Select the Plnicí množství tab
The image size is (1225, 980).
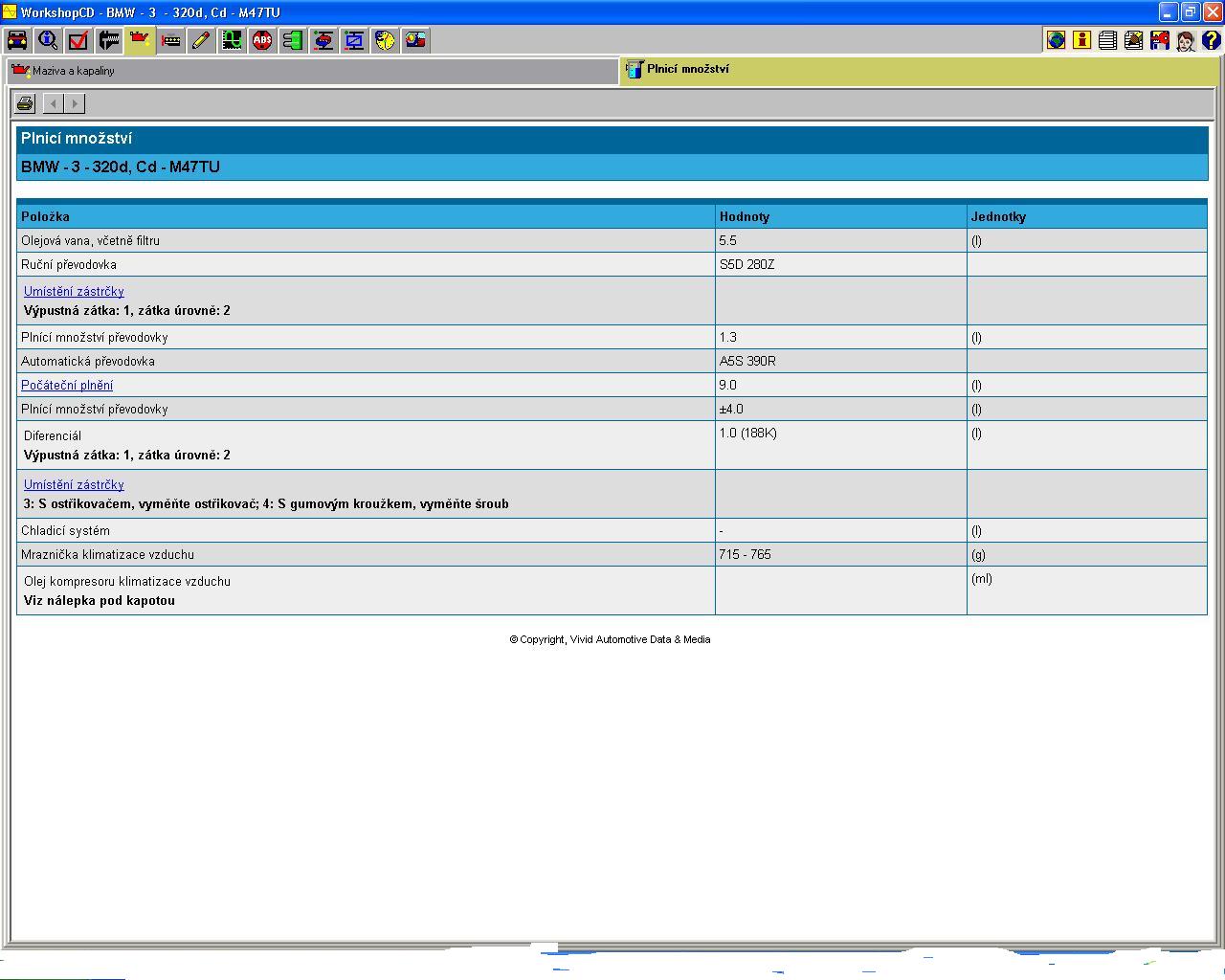pyautogui.click(x=922, y=70)
